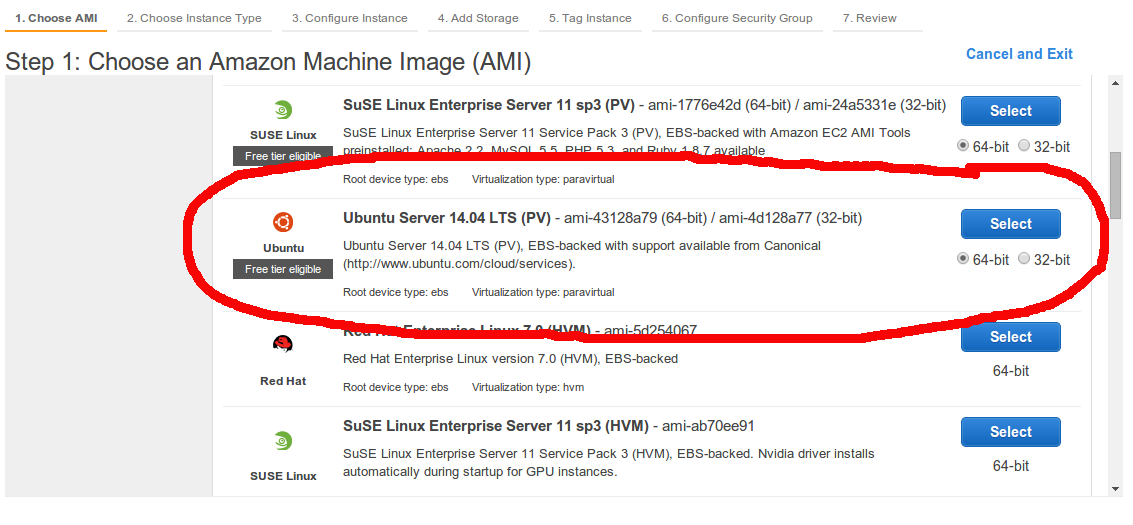
Task: Click the Ubuntu logo icon
Action: [283, 223]
